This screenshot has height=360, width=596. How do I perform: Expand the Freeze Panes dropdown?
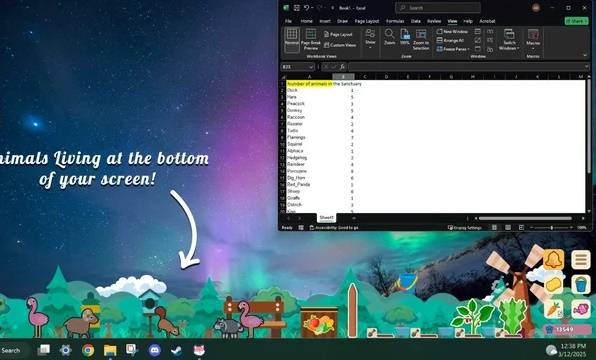click(453, 49)
